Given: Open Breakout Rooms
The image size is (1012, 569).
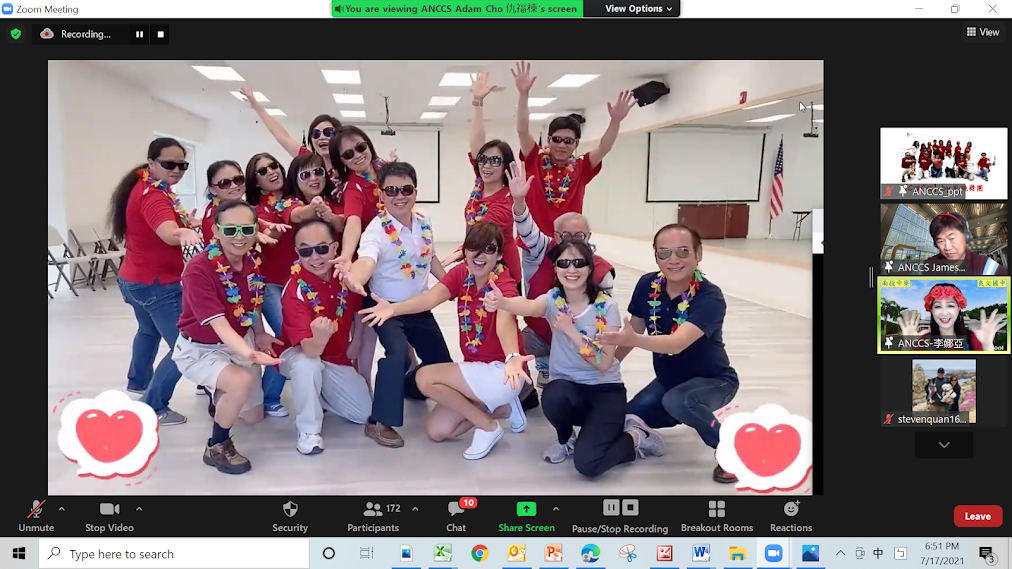Looking at the screenshot, I should pyautogui.click(x=716, y=515).
